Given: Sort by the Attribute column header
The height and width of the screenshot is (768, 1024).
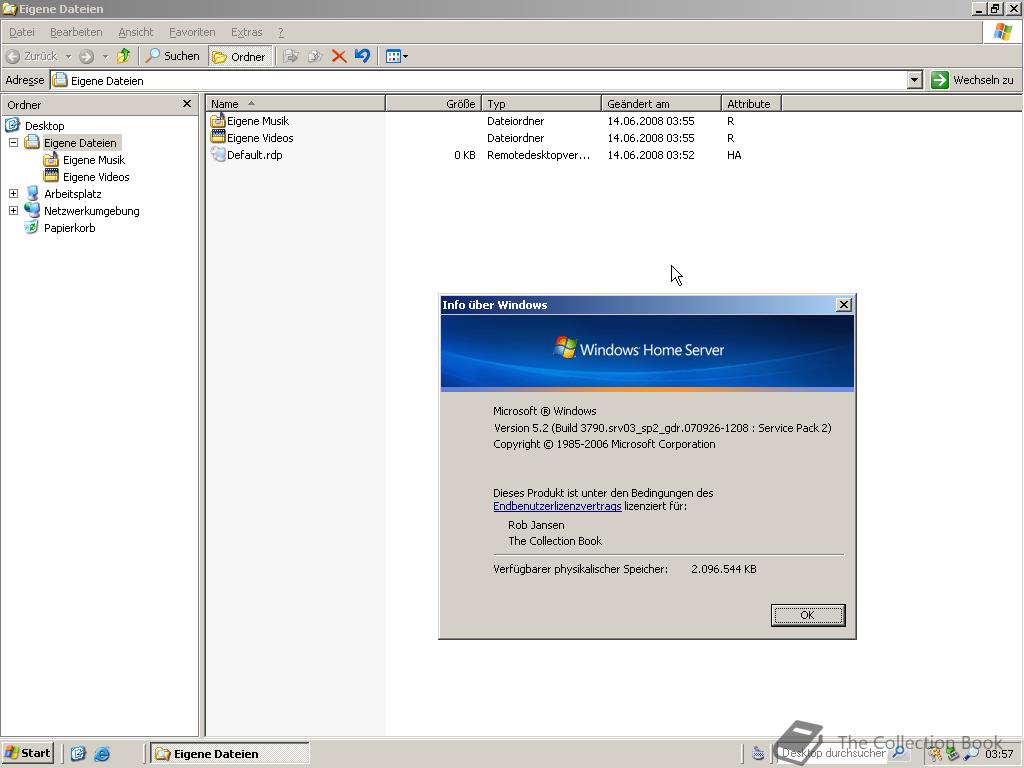Looking at the screenshot, I should coord(751,104).
